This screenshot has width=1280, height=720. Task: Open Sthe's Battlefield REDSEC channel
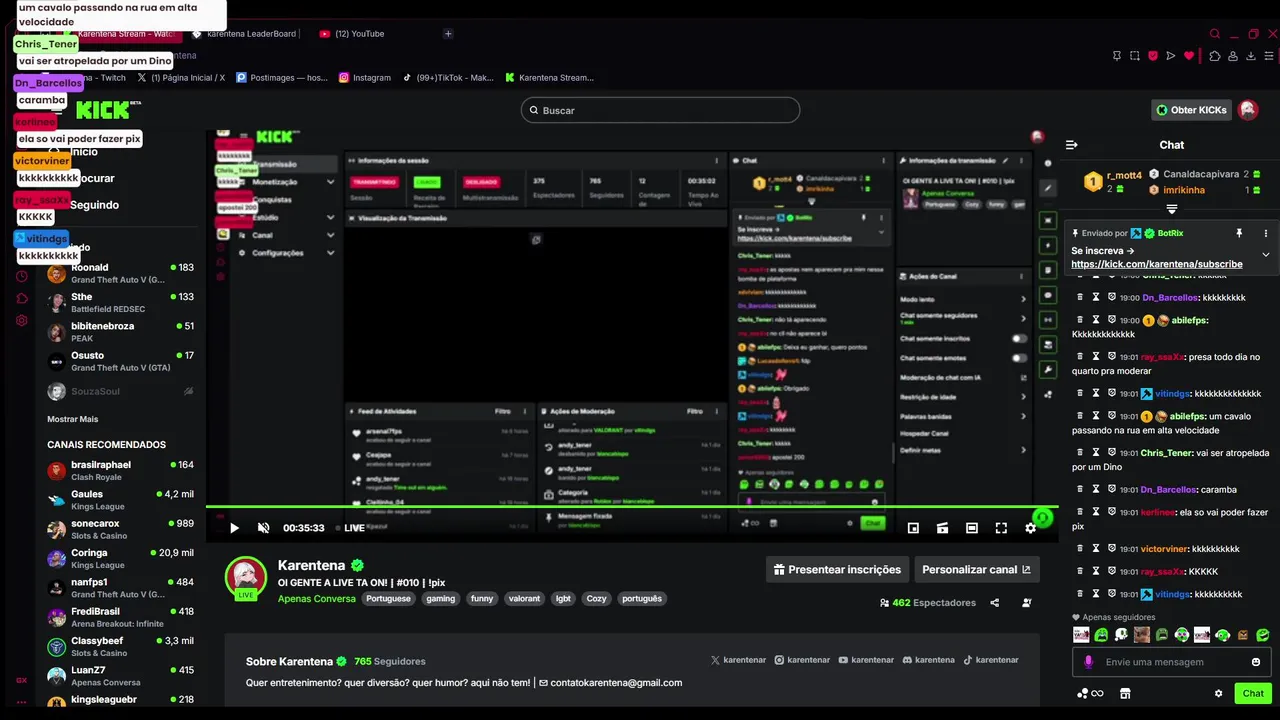[x=120, y=302]
